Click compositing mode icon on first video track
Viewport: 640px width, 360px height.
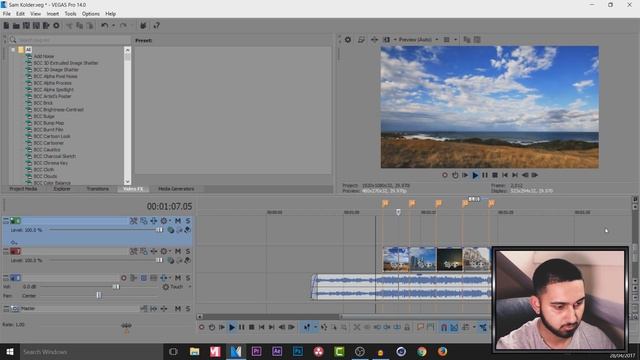tap(171, 230)
